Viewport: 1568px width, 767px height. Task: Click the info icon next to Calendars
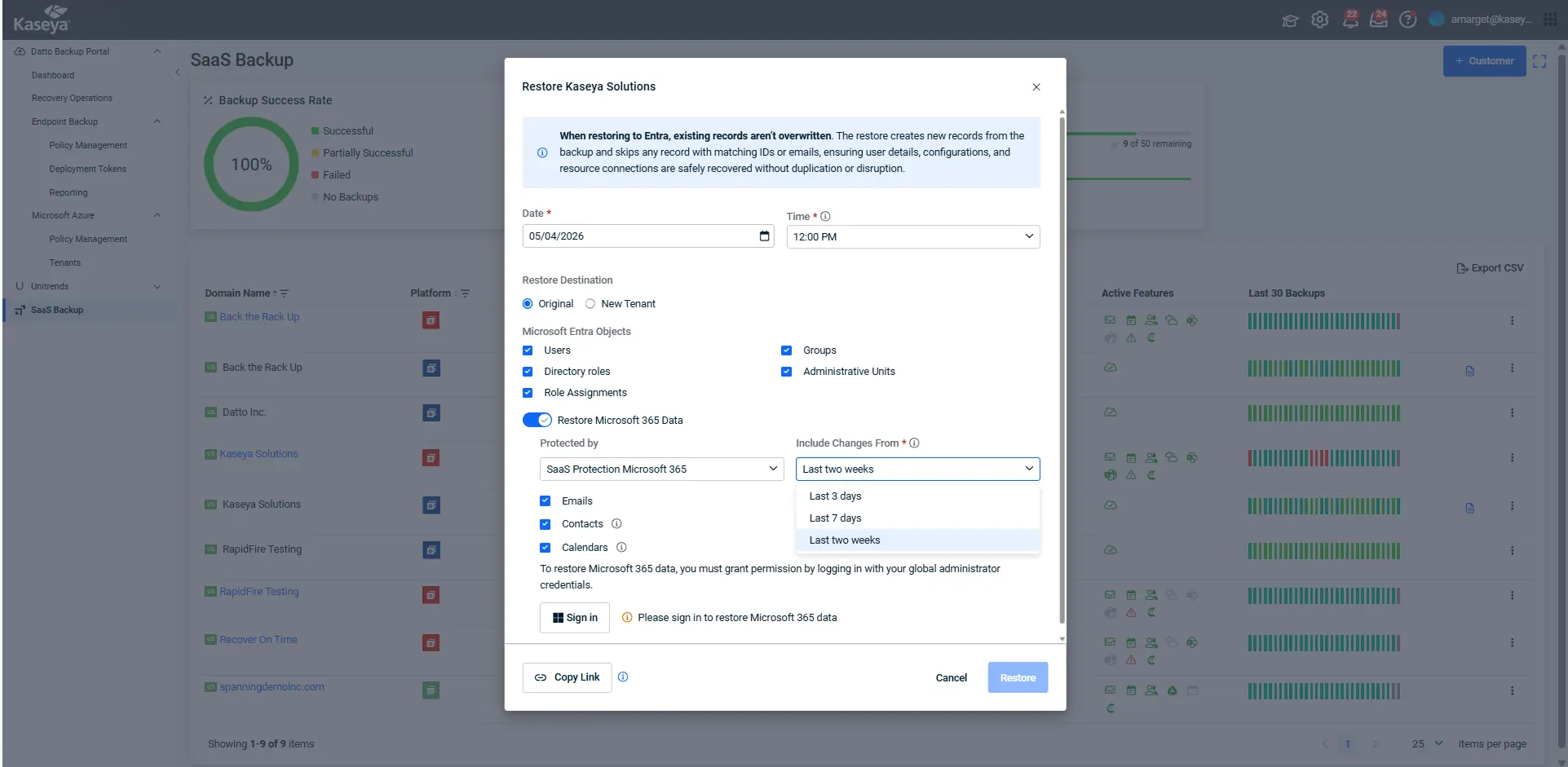[621, 548]
